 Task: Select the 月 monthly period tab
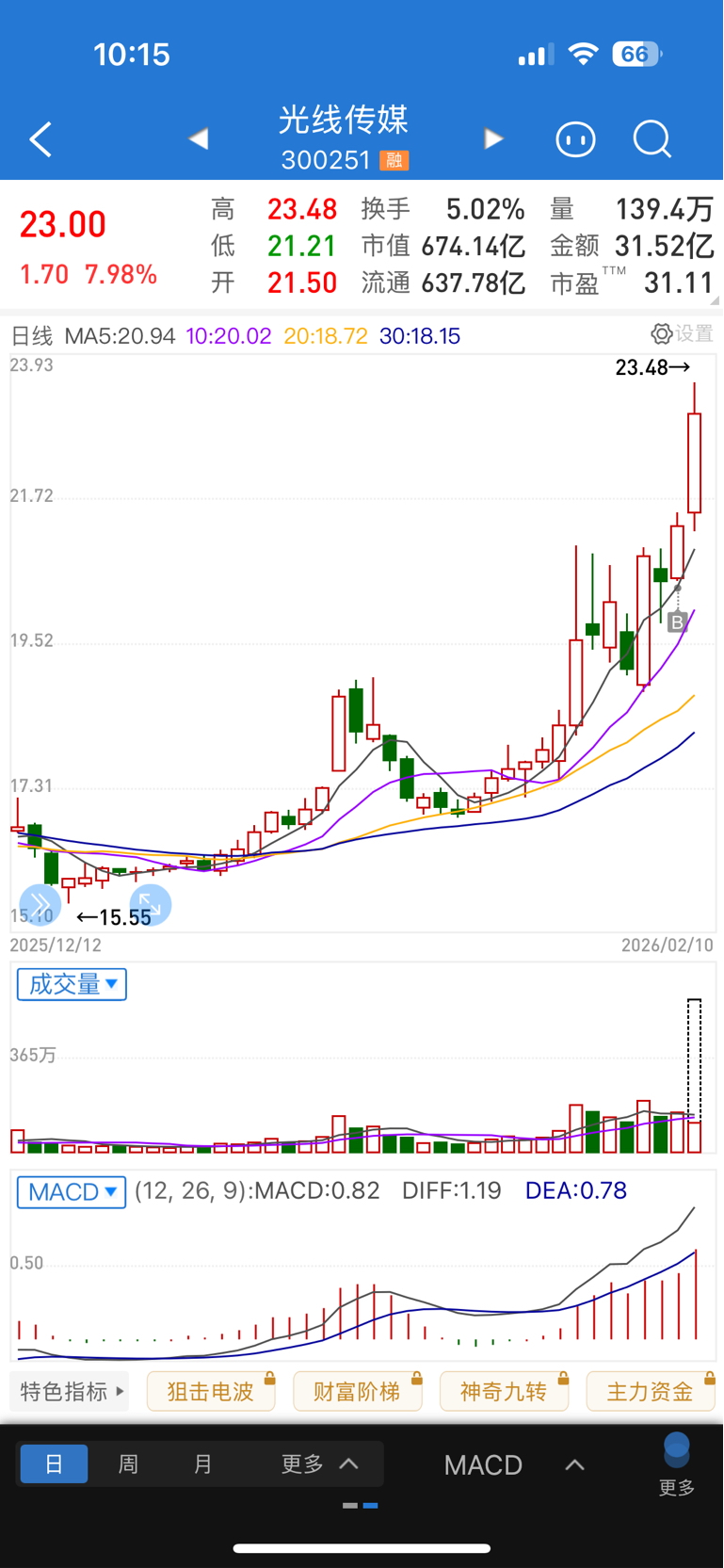202,1463
